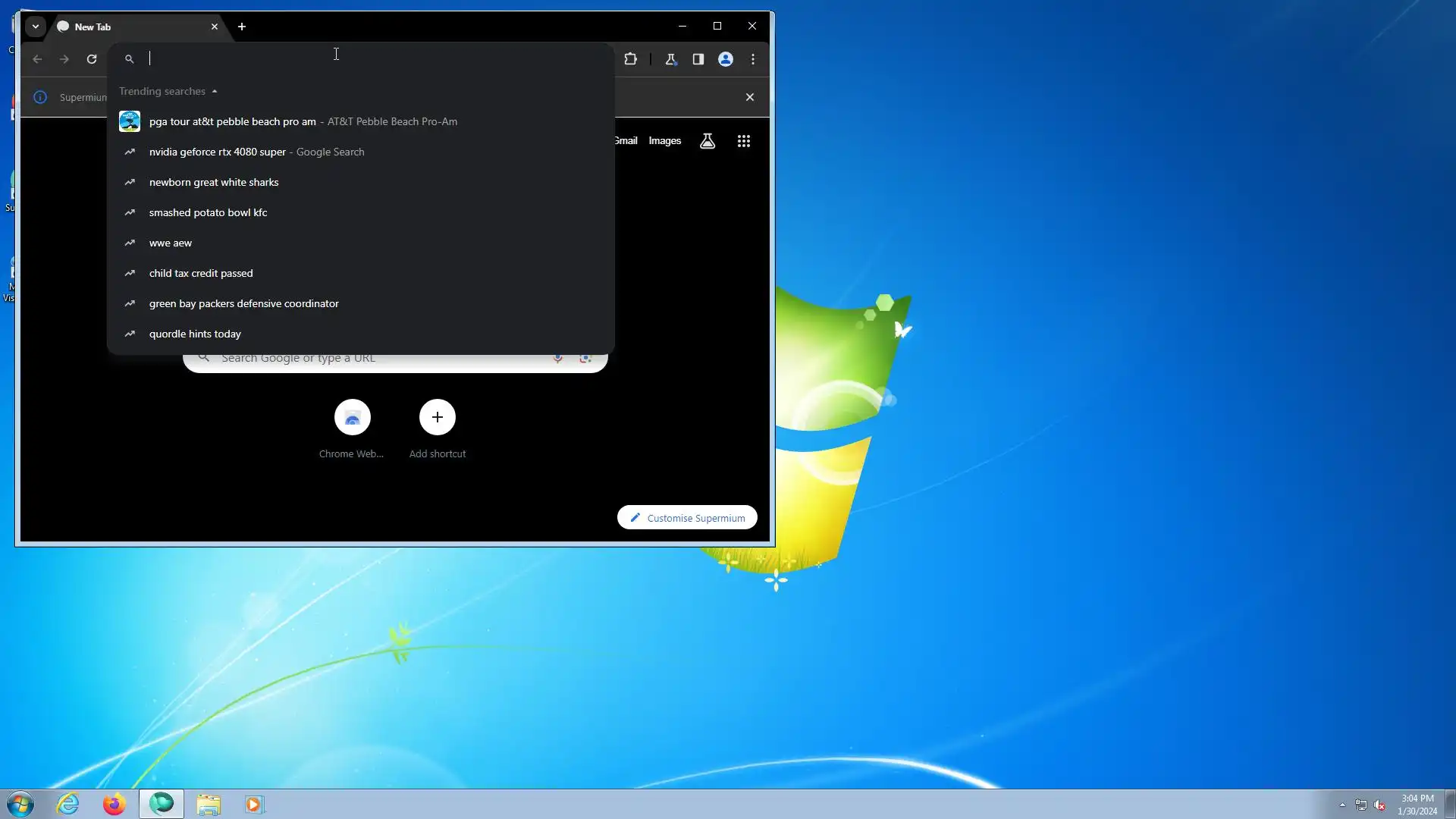
Task: Open Firefox from the taskbar
Action: pos(115,804)
